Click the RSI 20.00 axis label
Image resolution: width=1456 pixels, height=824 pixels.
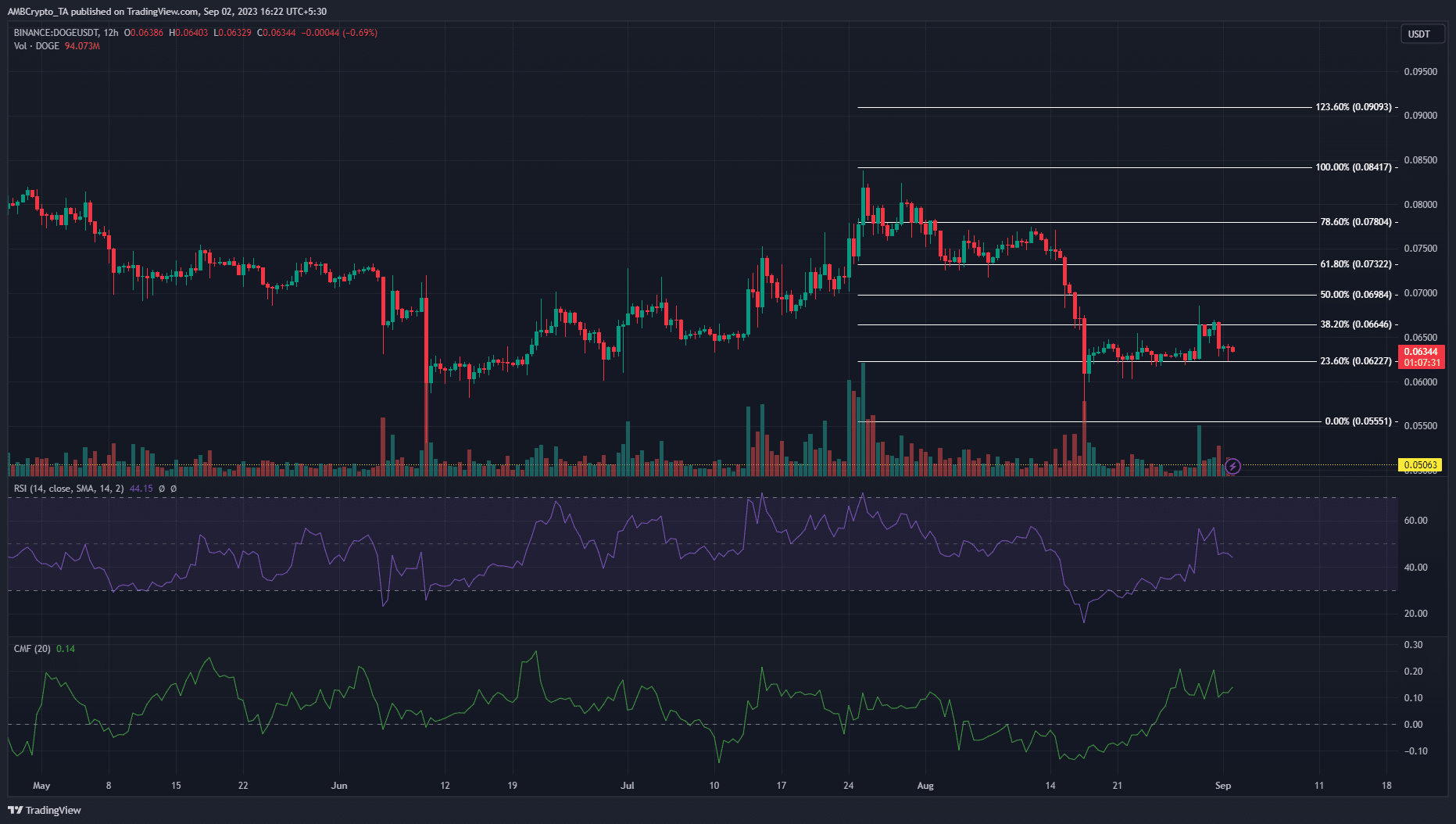[1416, 614]
